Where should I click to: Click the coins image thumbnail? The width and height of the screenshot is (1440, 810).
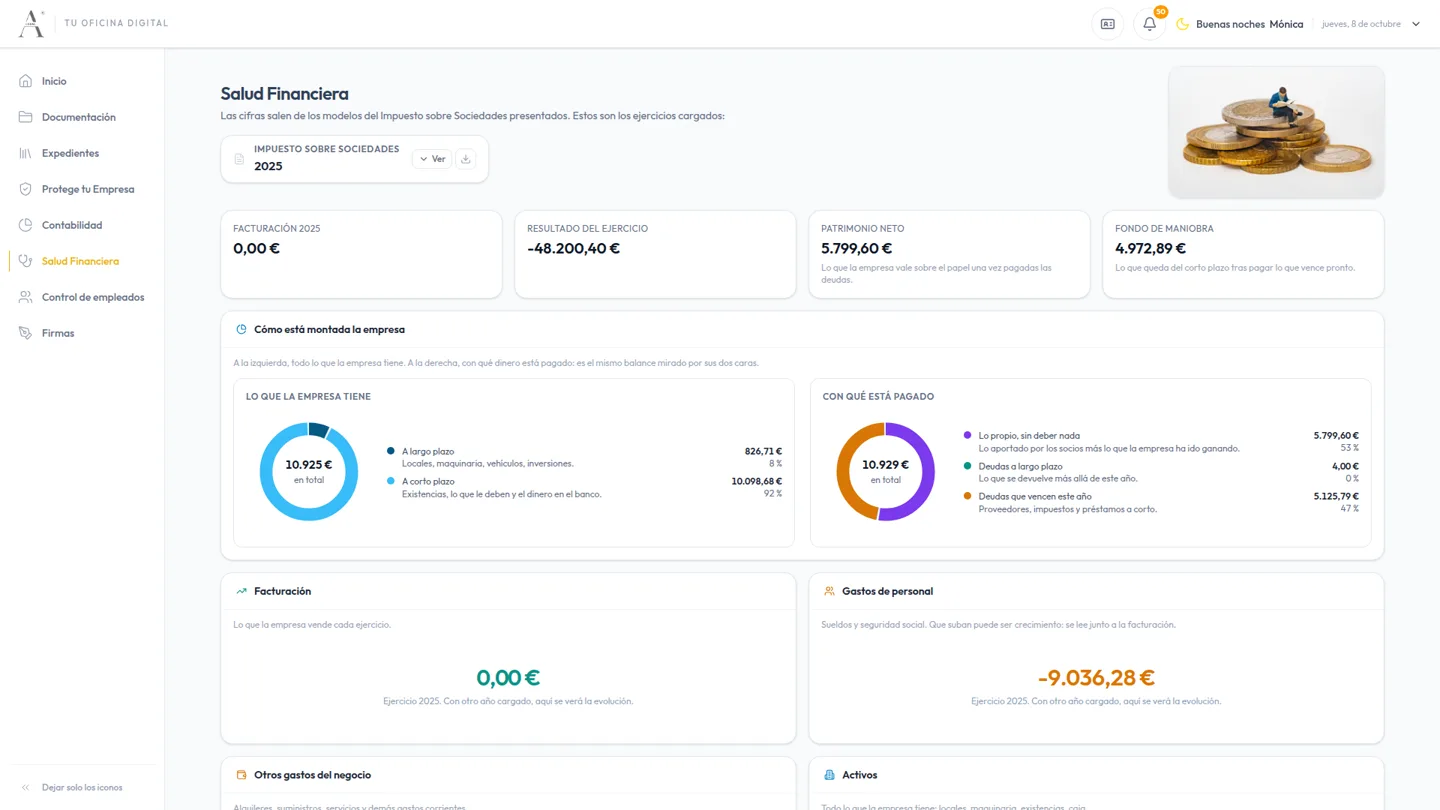tap(1276, 132)
